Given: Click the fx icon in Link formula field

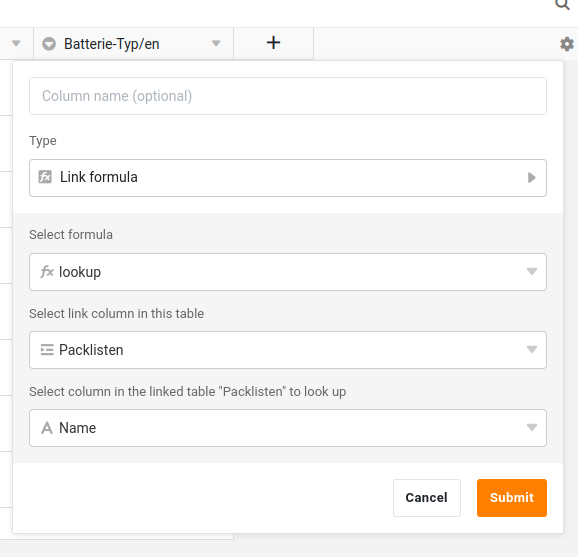Looking at the screenshot, I should pos(45,177).
